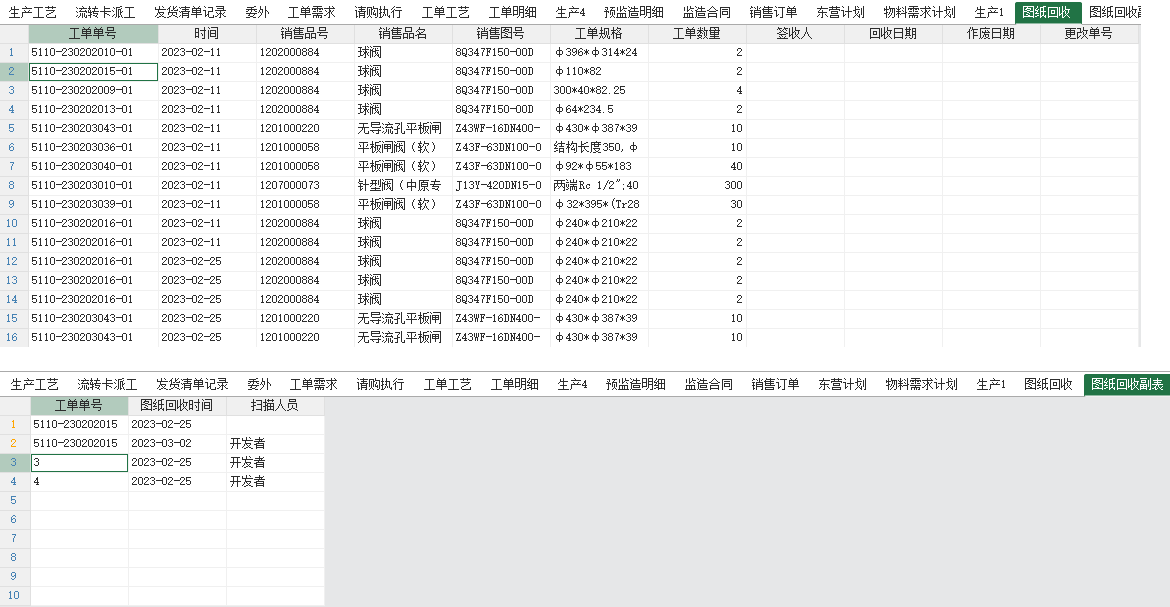Select the 工单数量 column header
Viewport: 1170px width, 607px height.
[697, 34]
